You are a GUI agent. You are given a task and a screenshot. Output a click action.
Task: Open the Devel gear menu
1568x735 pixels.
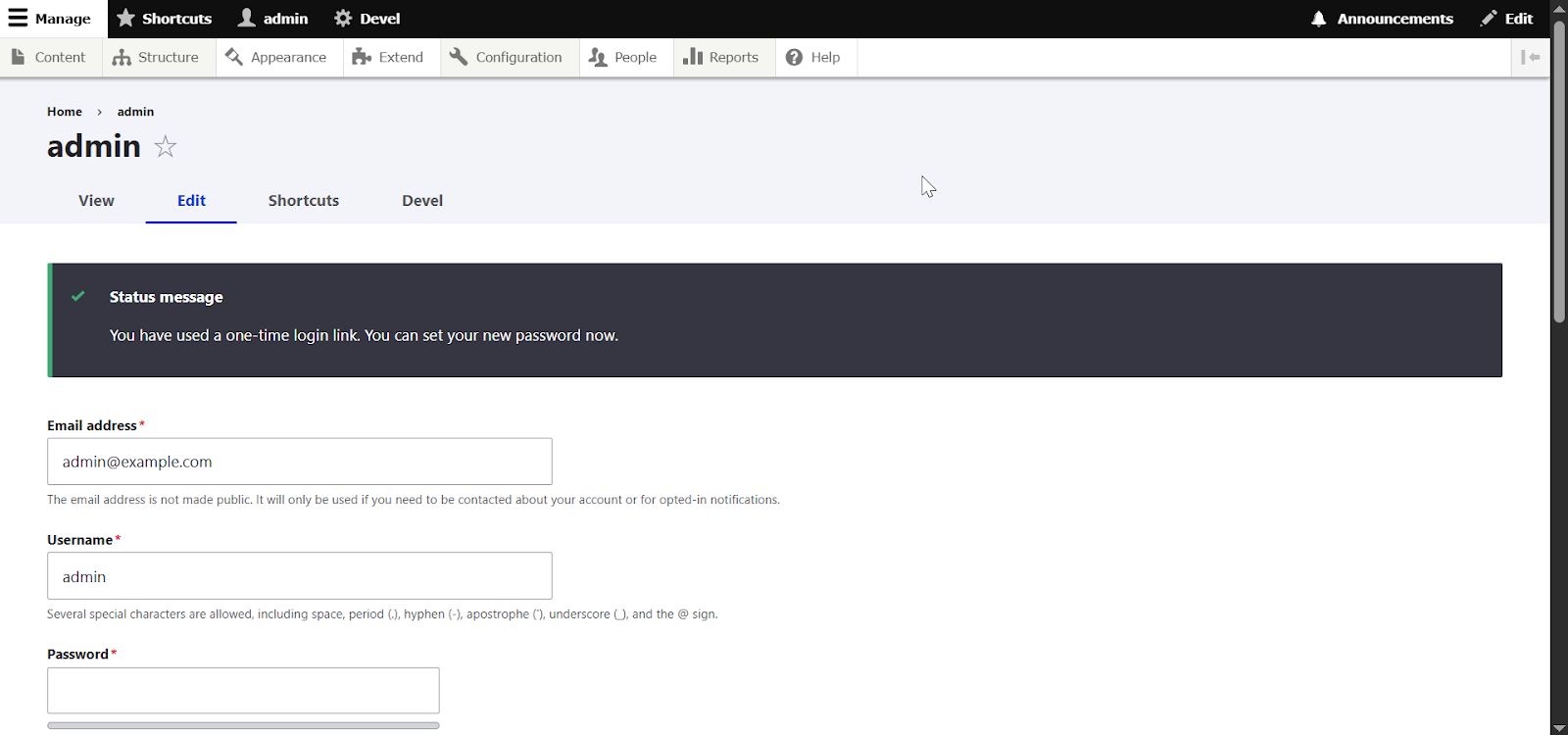click(x=367, y=19)
